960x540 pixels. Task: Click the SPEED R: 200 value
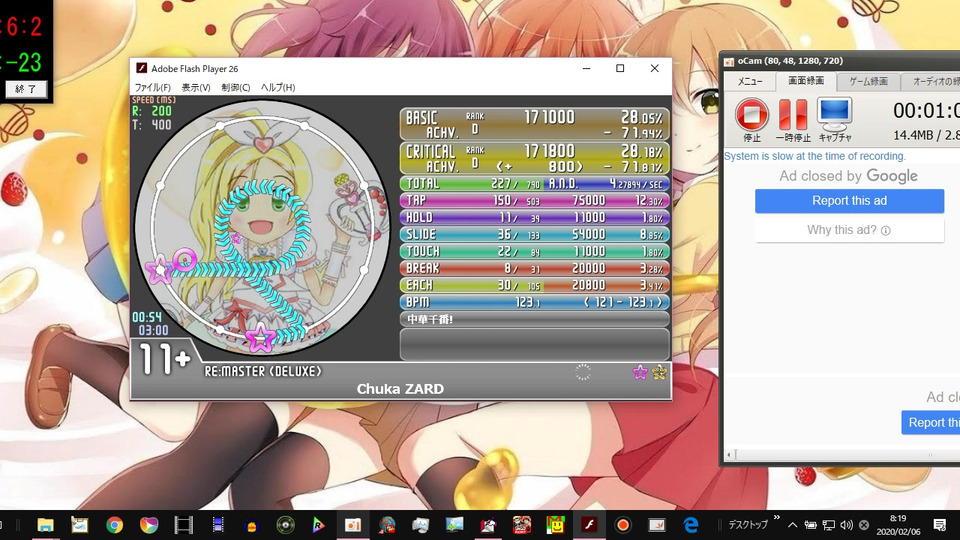coord(152,111)
